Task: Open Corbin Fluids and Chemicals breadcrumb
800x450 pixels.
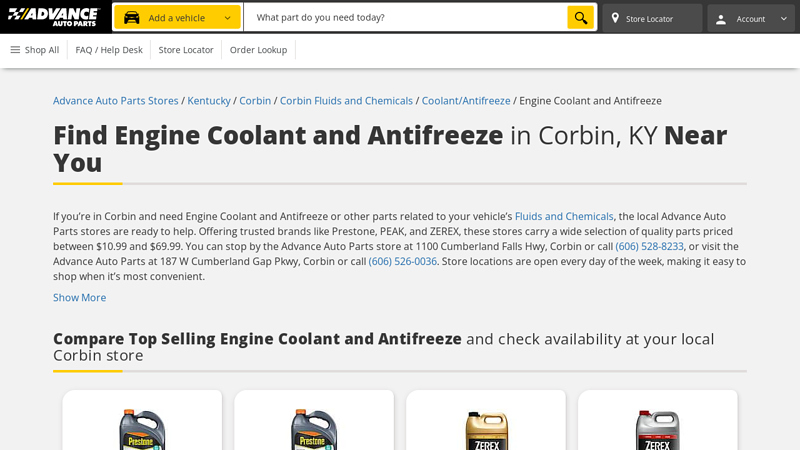Action: coord(346,101)
